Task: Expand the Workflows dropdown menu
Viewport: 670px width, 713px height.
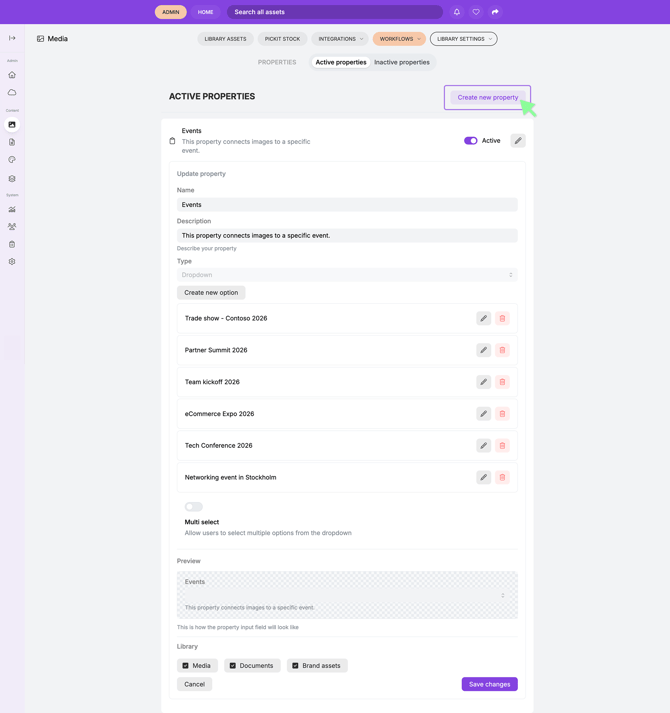Action: pos(399,39)
